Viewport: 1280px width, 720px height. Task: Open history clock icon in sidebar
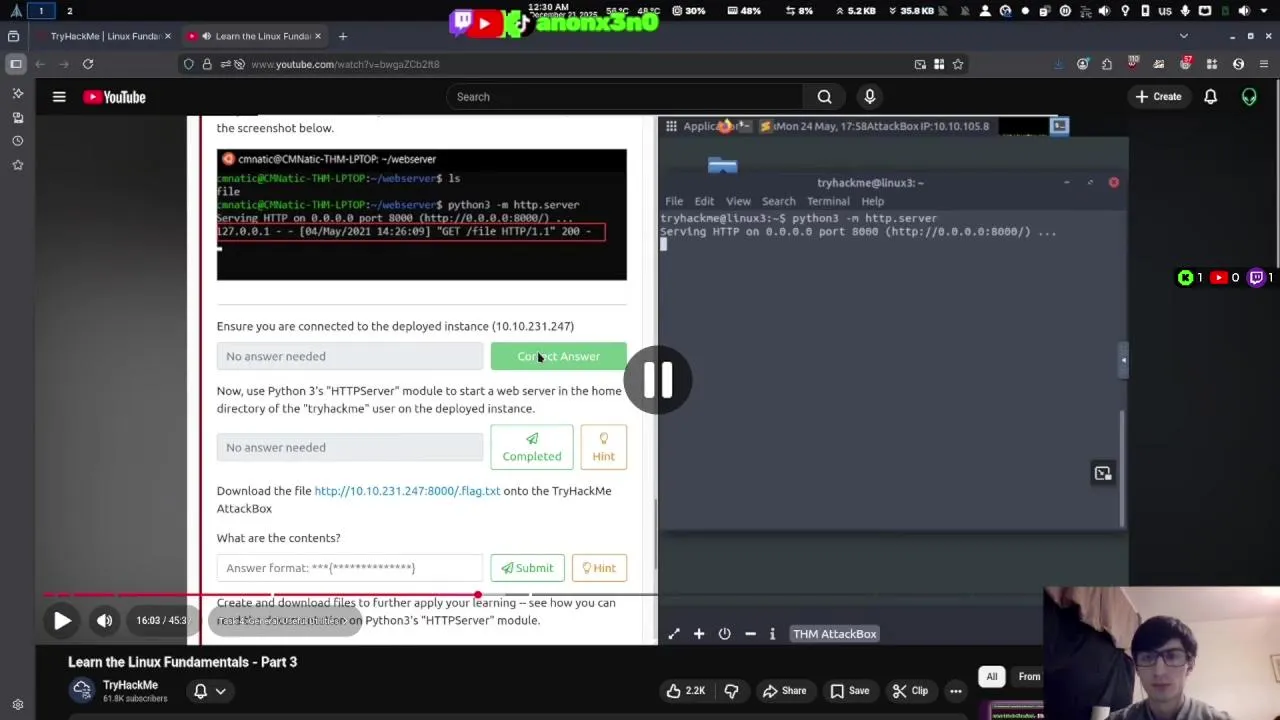point(17,141)
